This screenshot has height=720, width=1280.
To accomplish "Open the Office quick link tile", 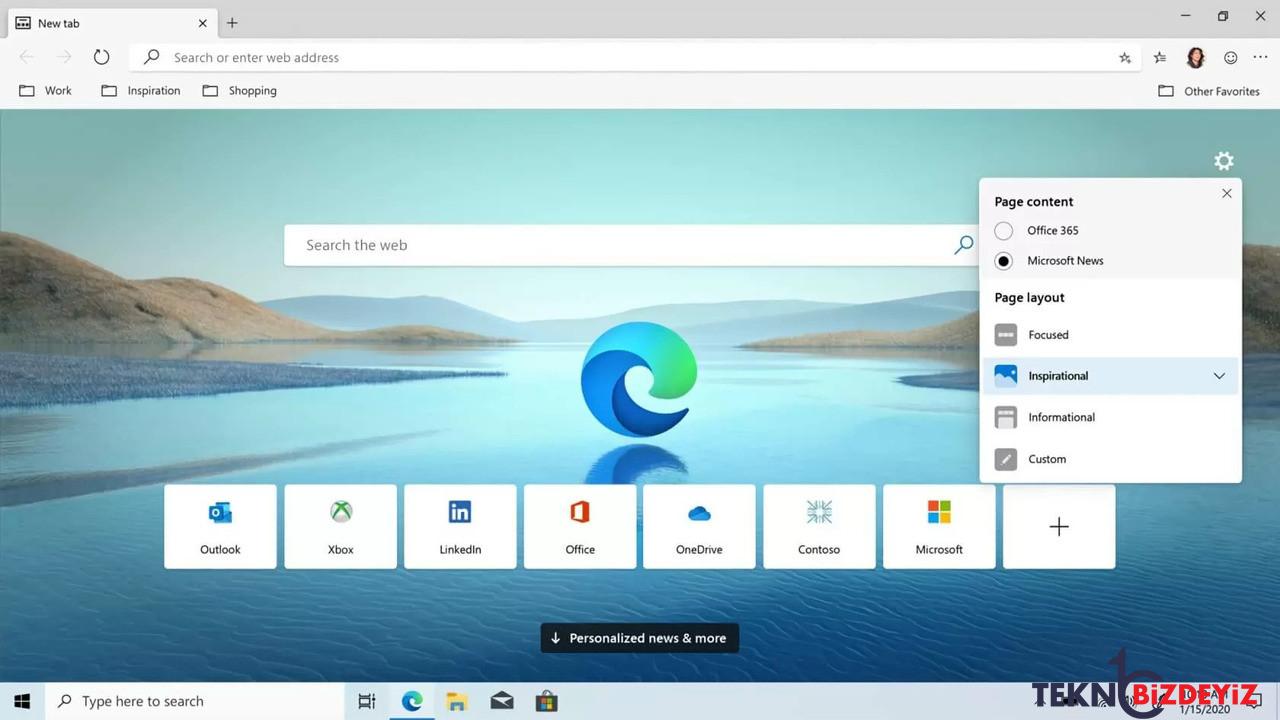I will 580,527.
